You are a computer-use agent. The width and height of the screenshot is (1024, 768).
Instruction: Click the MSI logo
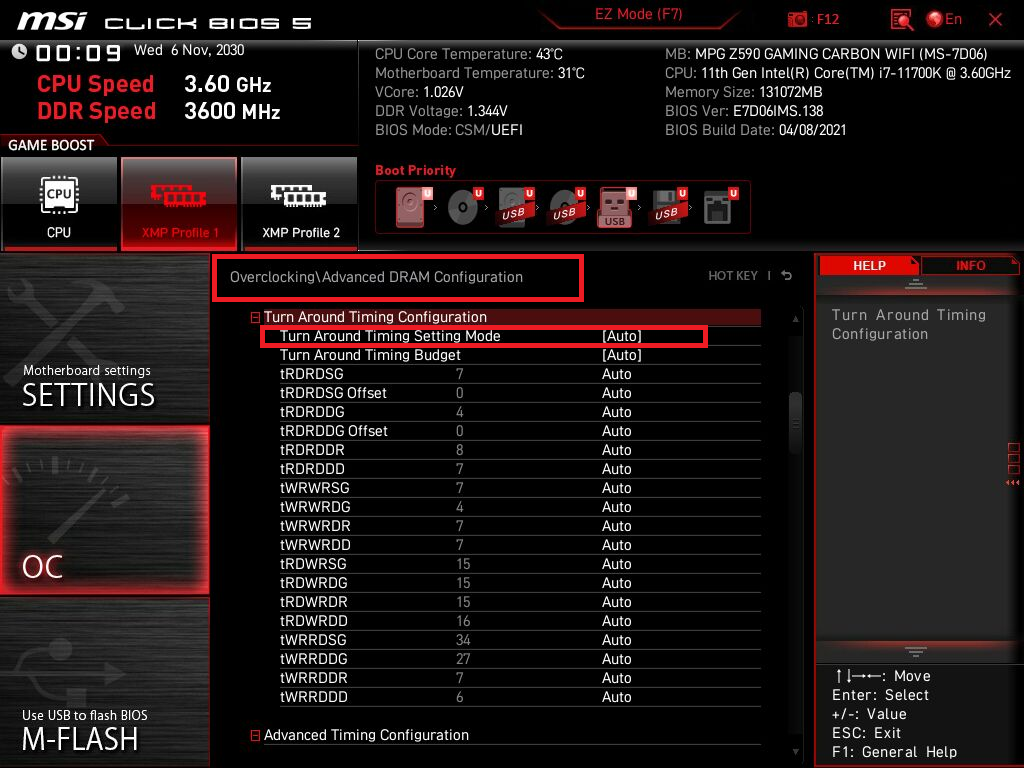tap(52, 21)
